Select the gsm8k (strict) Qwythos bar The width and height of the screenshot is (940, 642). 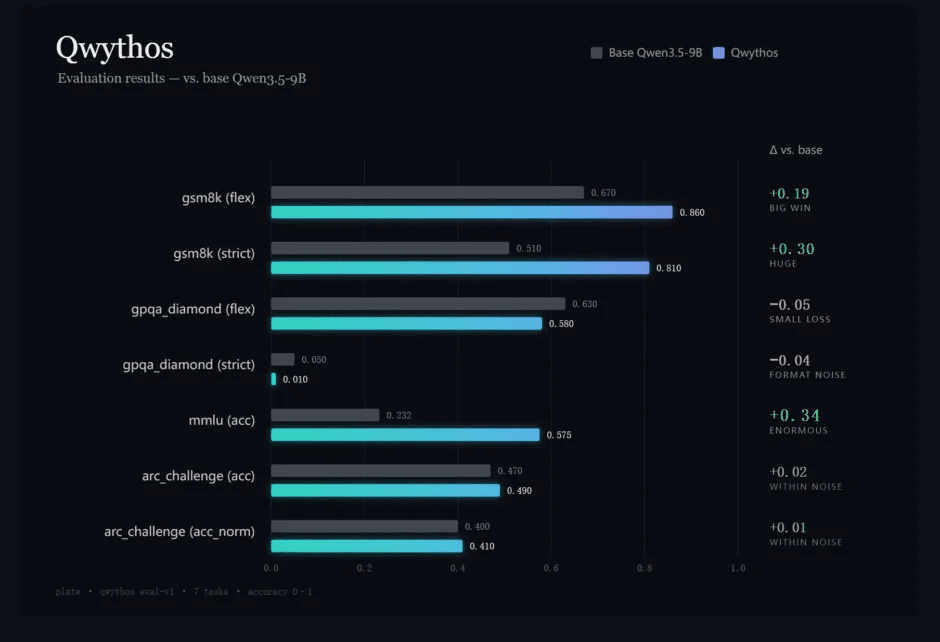[x=460, y=268]
